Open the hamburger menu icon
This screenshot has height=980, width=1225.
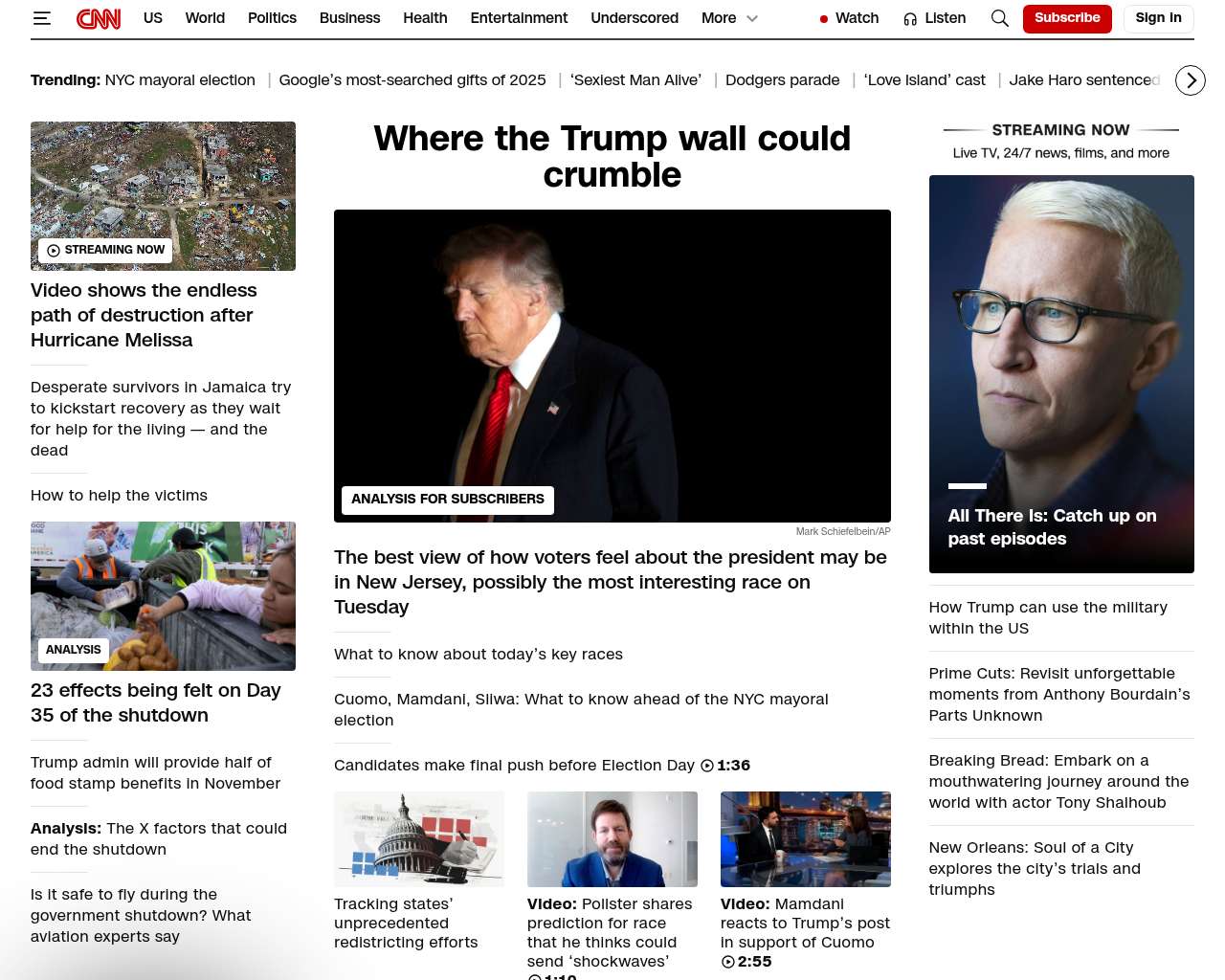(x=41, y=18)
